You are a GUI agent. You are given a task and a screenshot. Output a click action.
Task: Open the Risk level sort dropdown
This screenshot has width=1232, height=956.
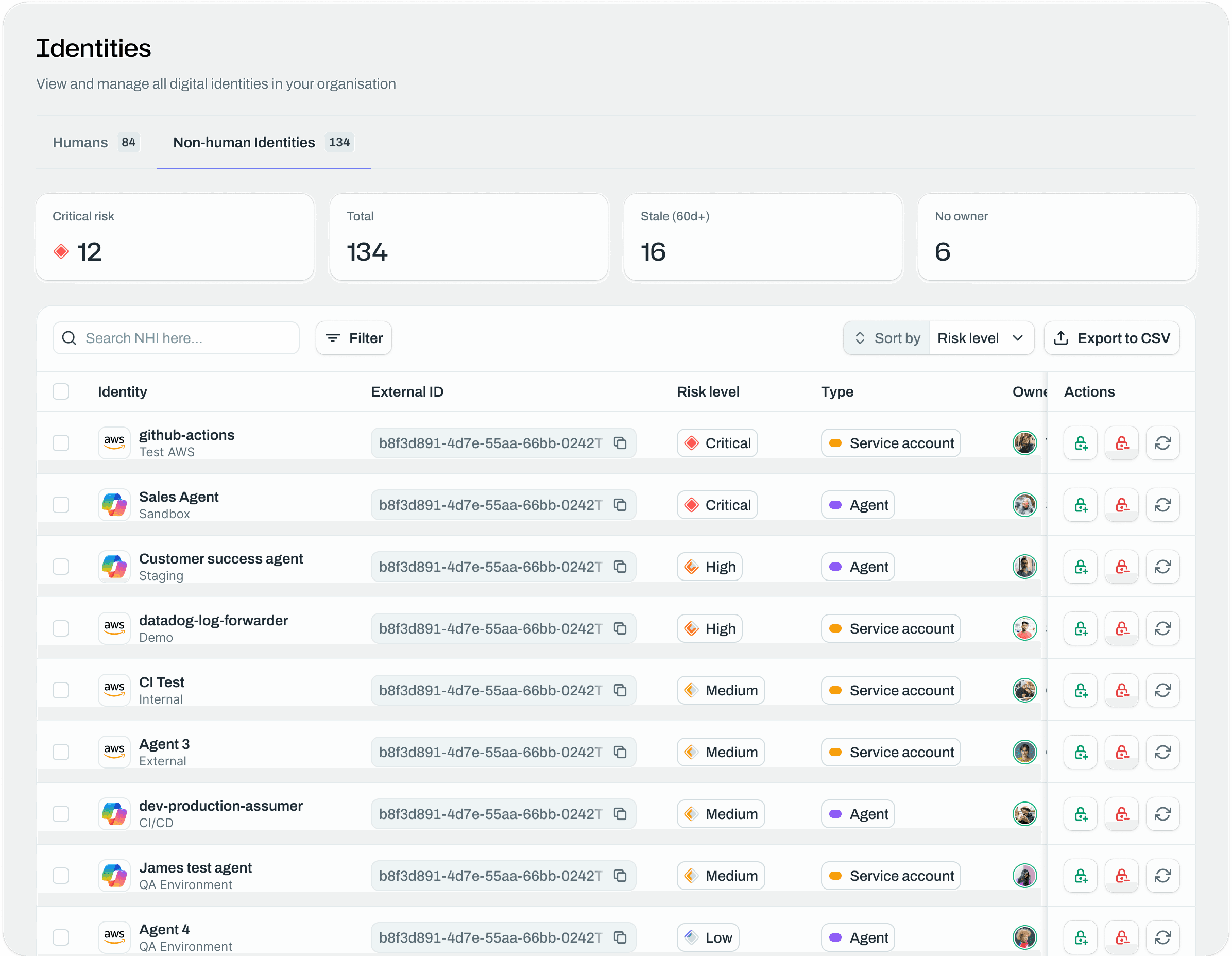click(981, 338)
